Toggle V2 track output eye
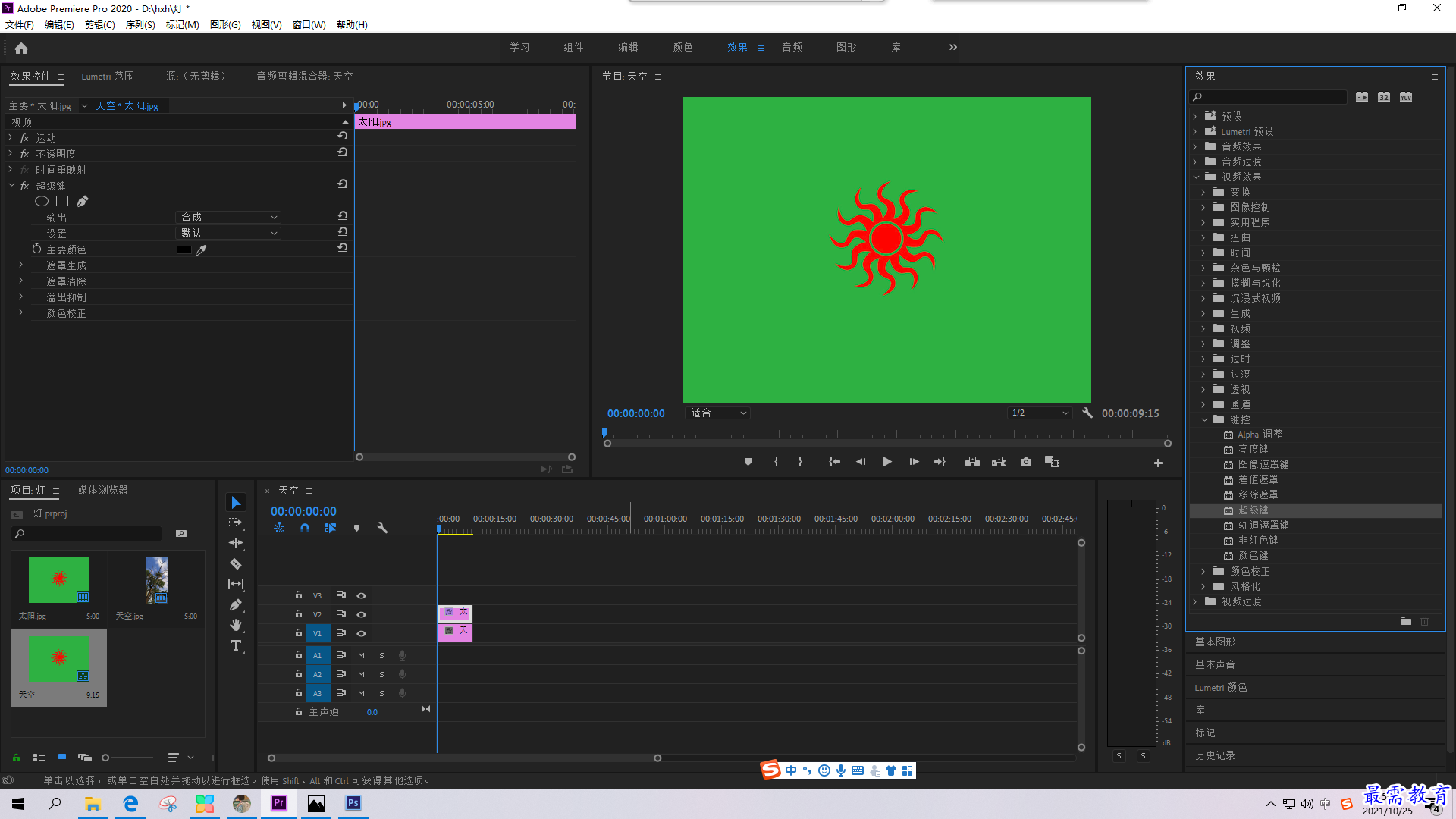 click(x=362, y=614)
